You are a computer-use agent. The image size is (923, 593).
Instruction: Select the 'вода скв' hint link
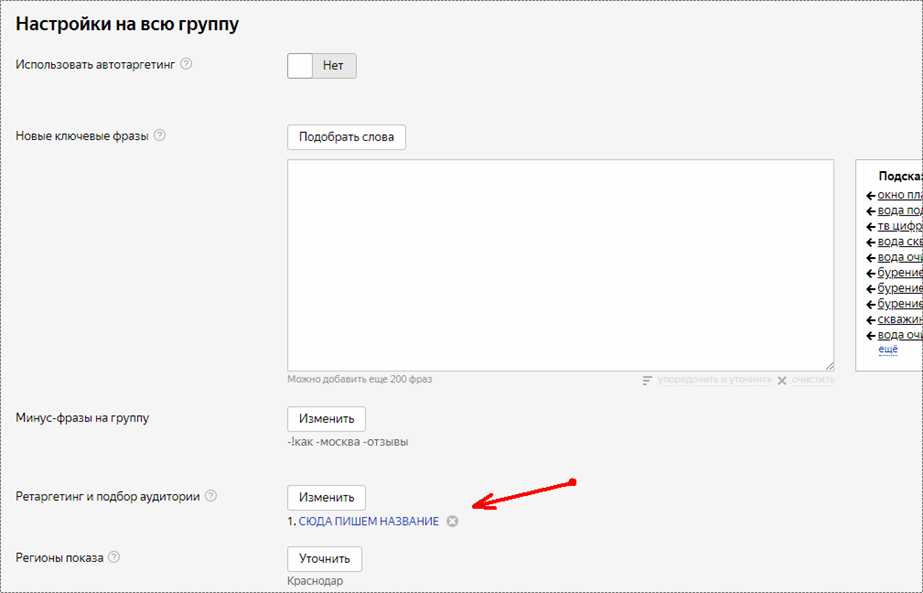900,241
